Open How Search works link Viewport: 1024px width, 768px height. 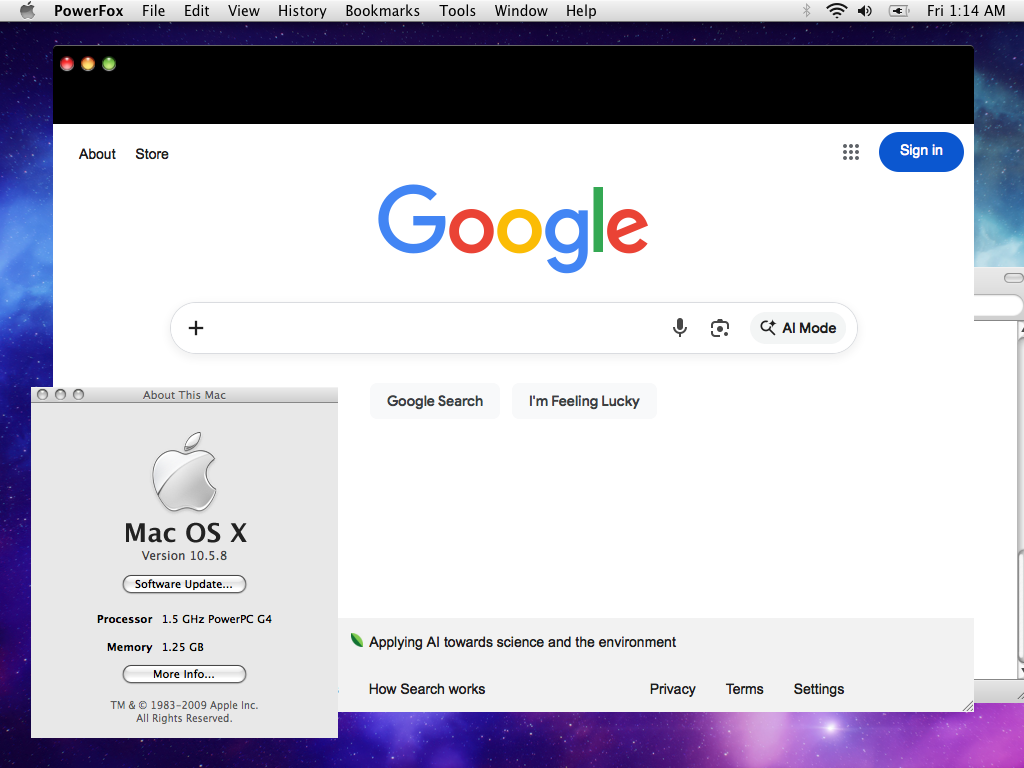(426, 689)
